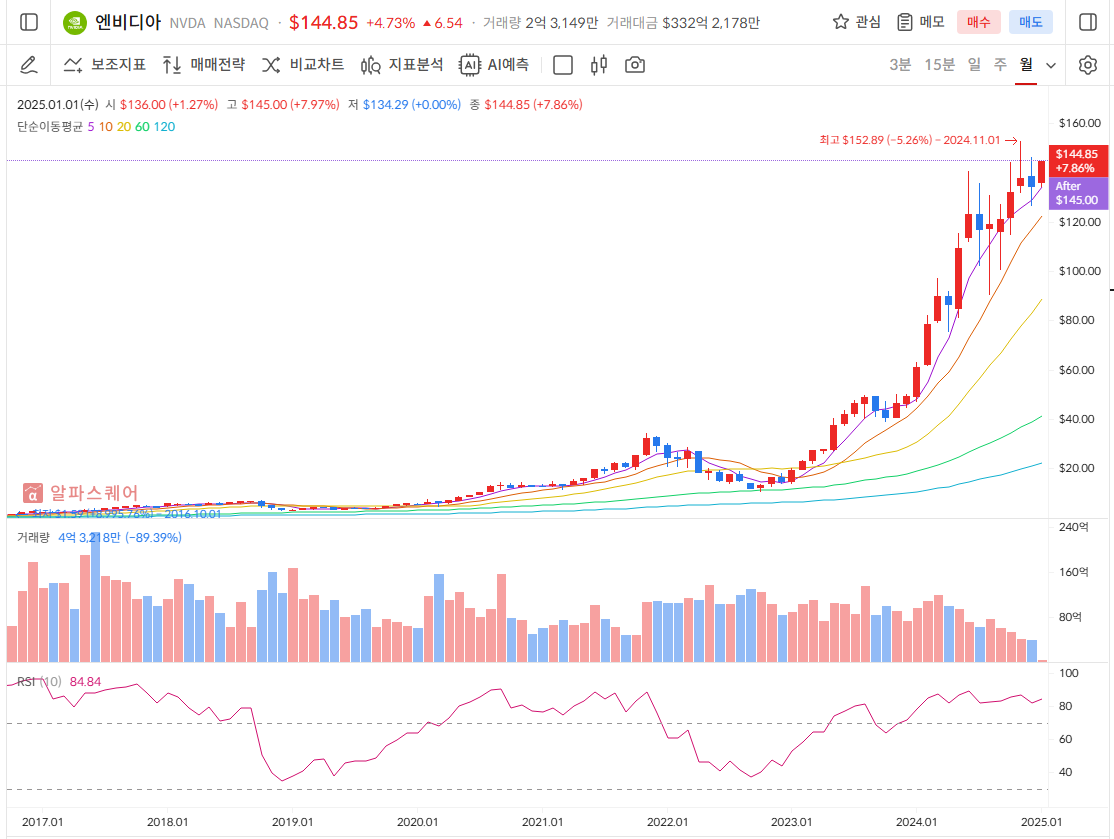Viewport: 1114px width, 839px height.
Task: Click the 2020.01 date axis label
Action: point(417,822)
